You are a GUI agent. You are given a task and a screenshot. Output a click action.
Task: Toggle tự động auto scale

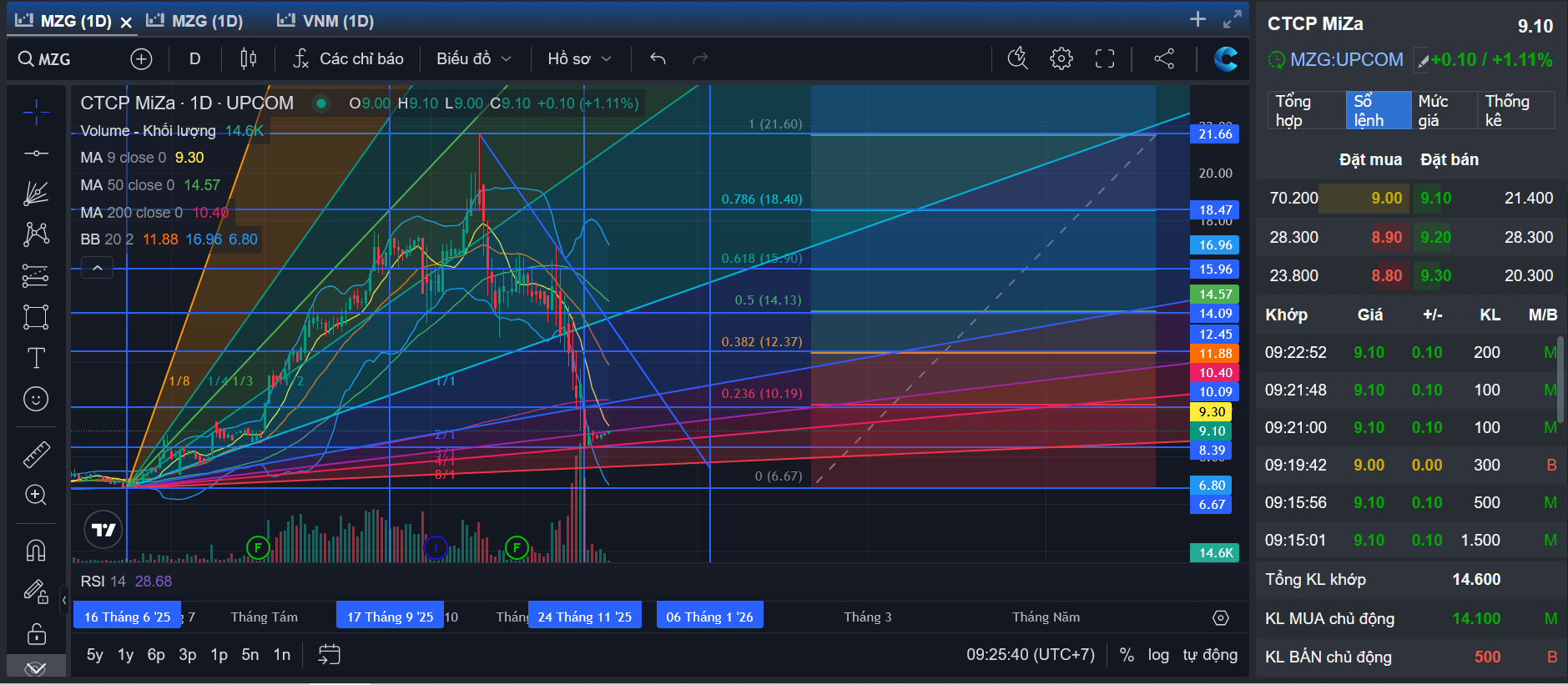pyautogui.click(x=1210, y=655)
